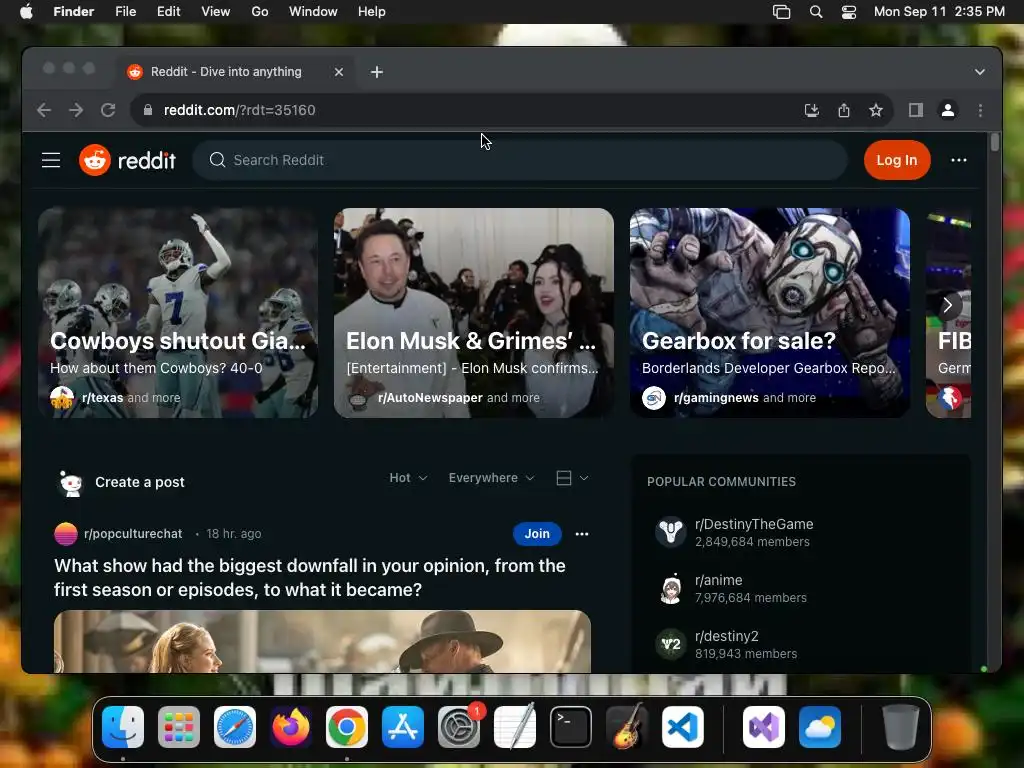The image size is (1024, 768).
Task: Click the page vertical scrollbar
Action: click(994, 142)
